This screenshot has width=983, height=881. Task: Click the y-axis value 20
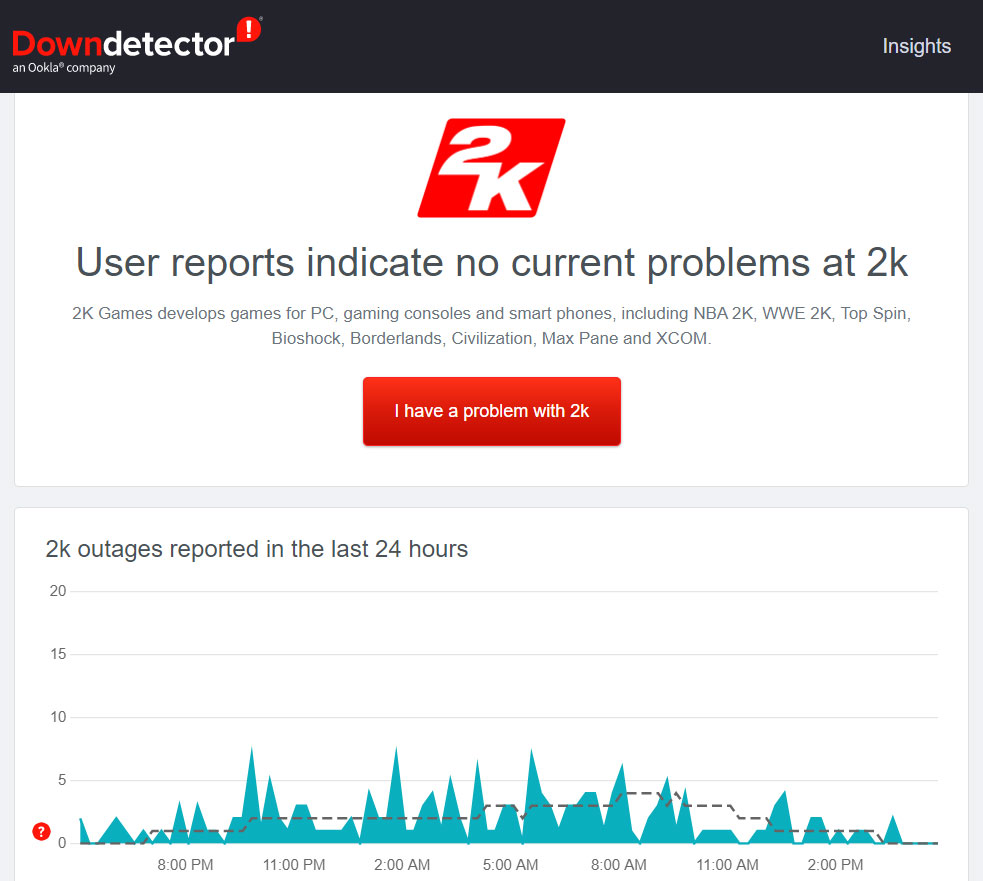click(58, 591)
